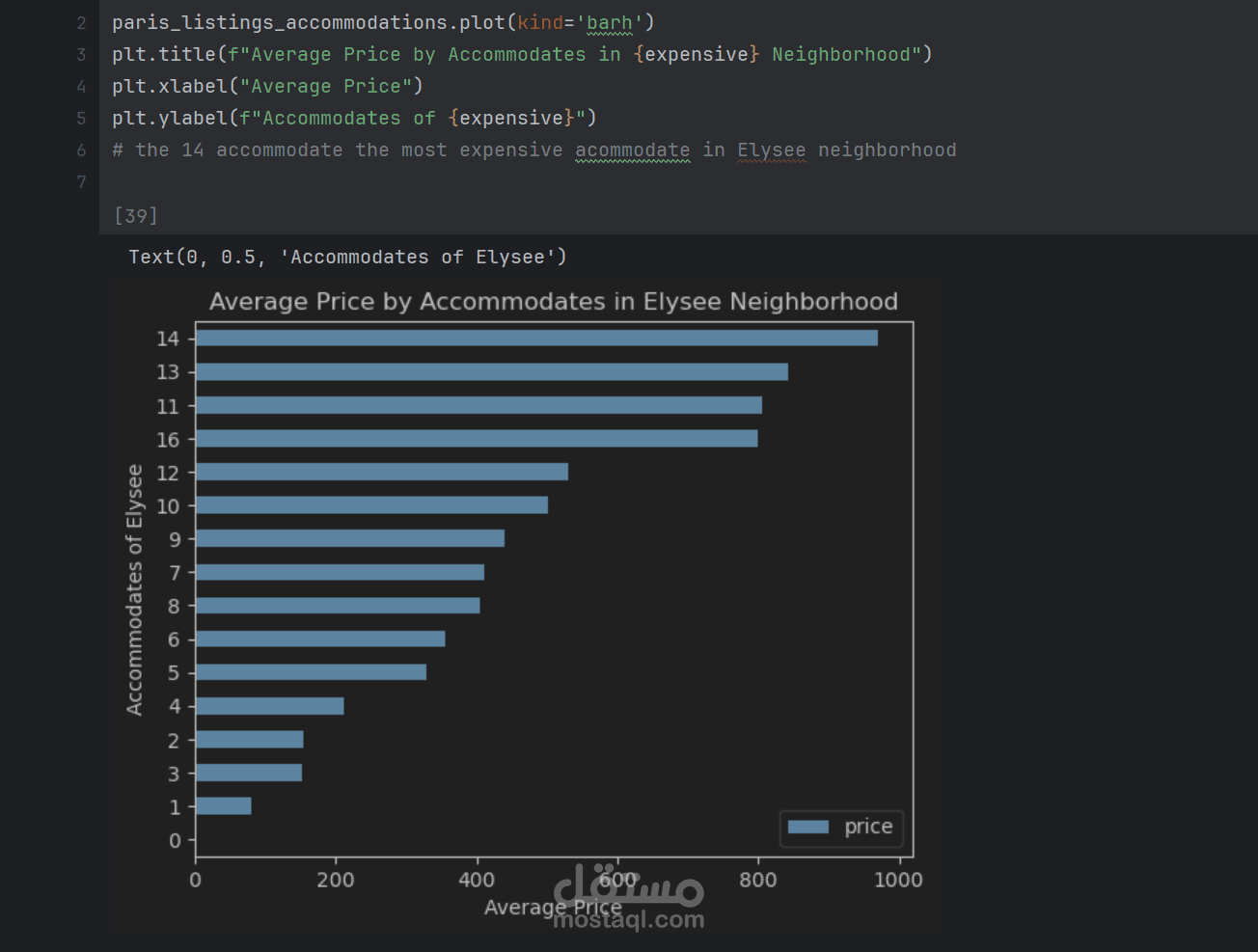Click the price legend label

pyautogui.click(x=868, y=827)
